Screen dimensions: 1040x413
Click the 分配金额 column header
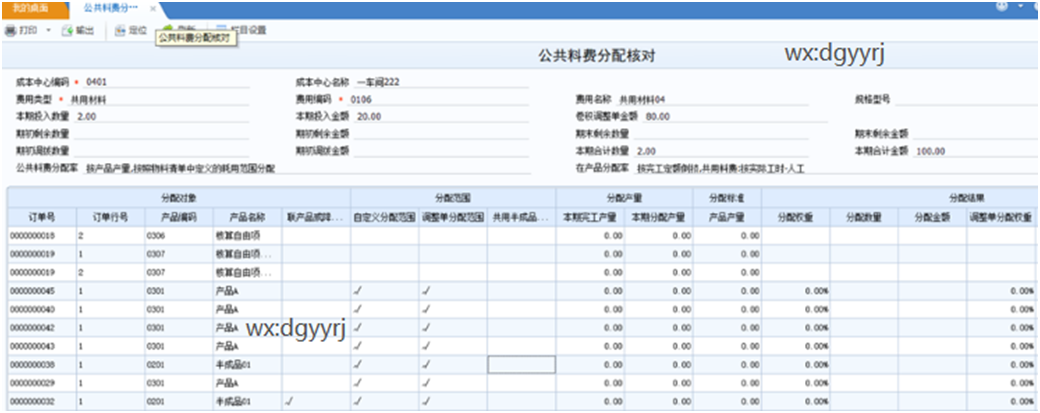pos(932,217)
